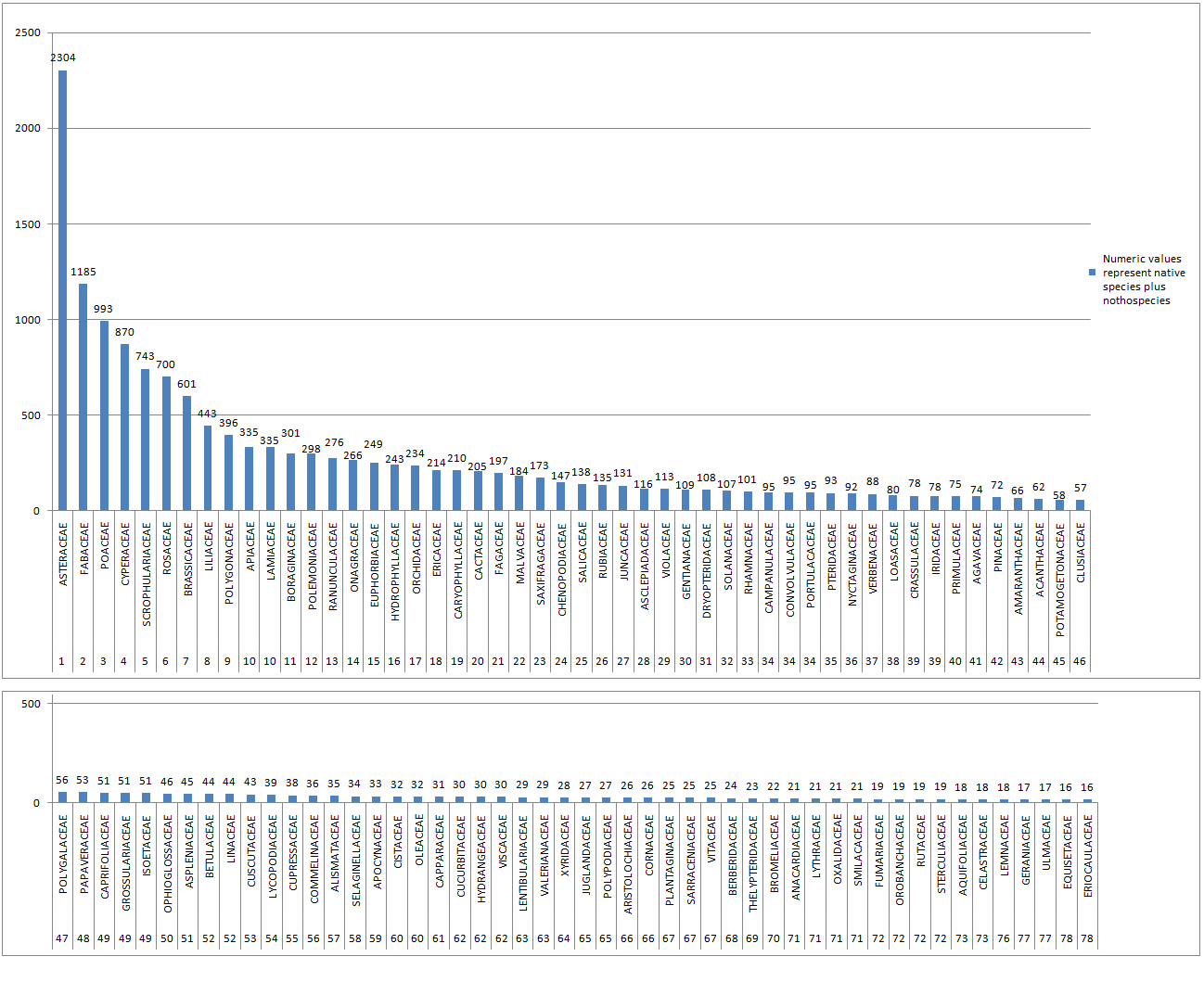Click the ERIOCAULACEAE axis label
The image size is (1204, 982).
click(1088, 855)
